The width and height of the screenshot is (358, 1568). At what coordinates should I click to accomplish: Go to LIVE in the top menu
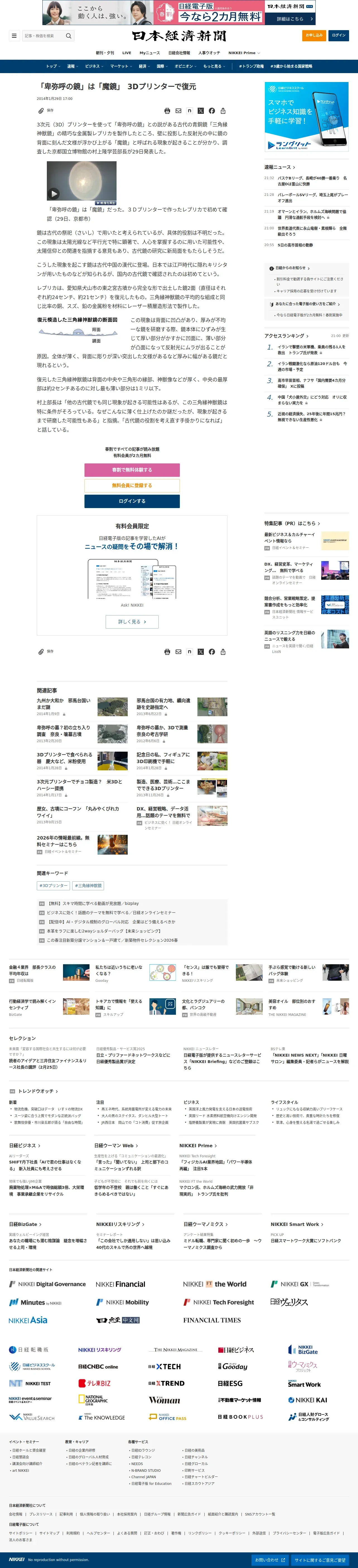(126, 53)
